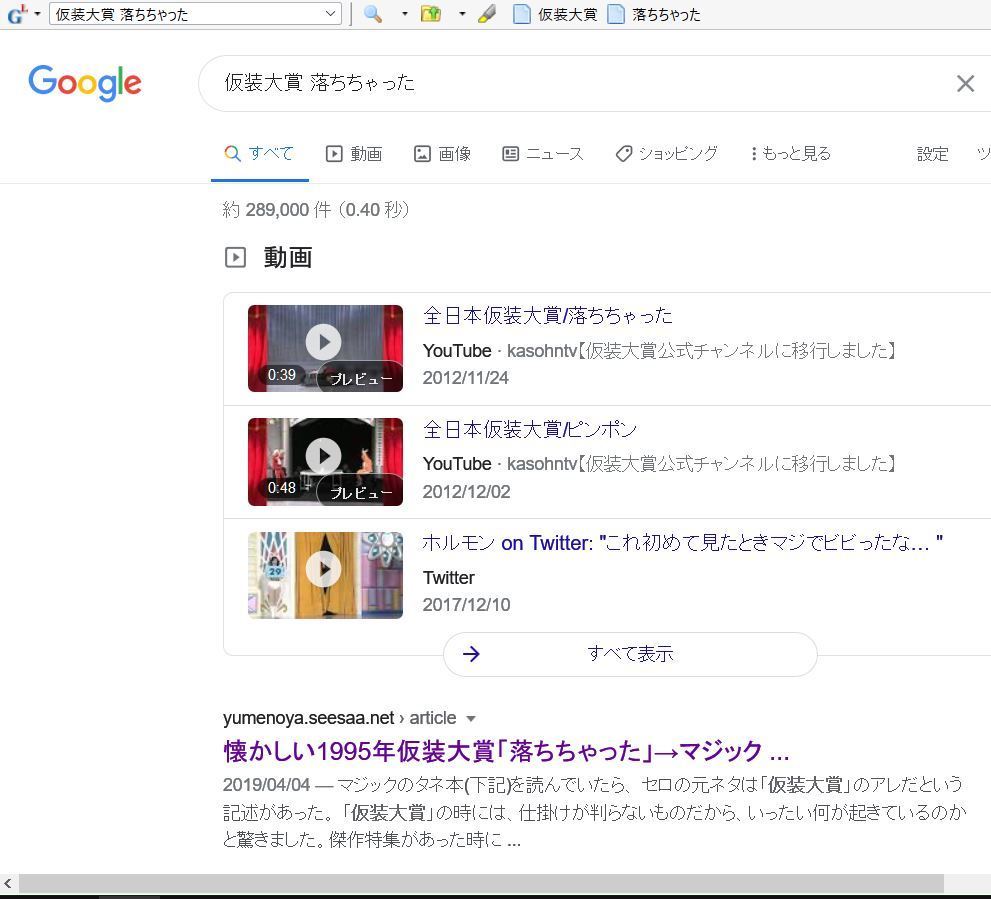Open the search magnifier options dropdown arrow
Viewport: 991px width, 899px height.
coord(404,14)
